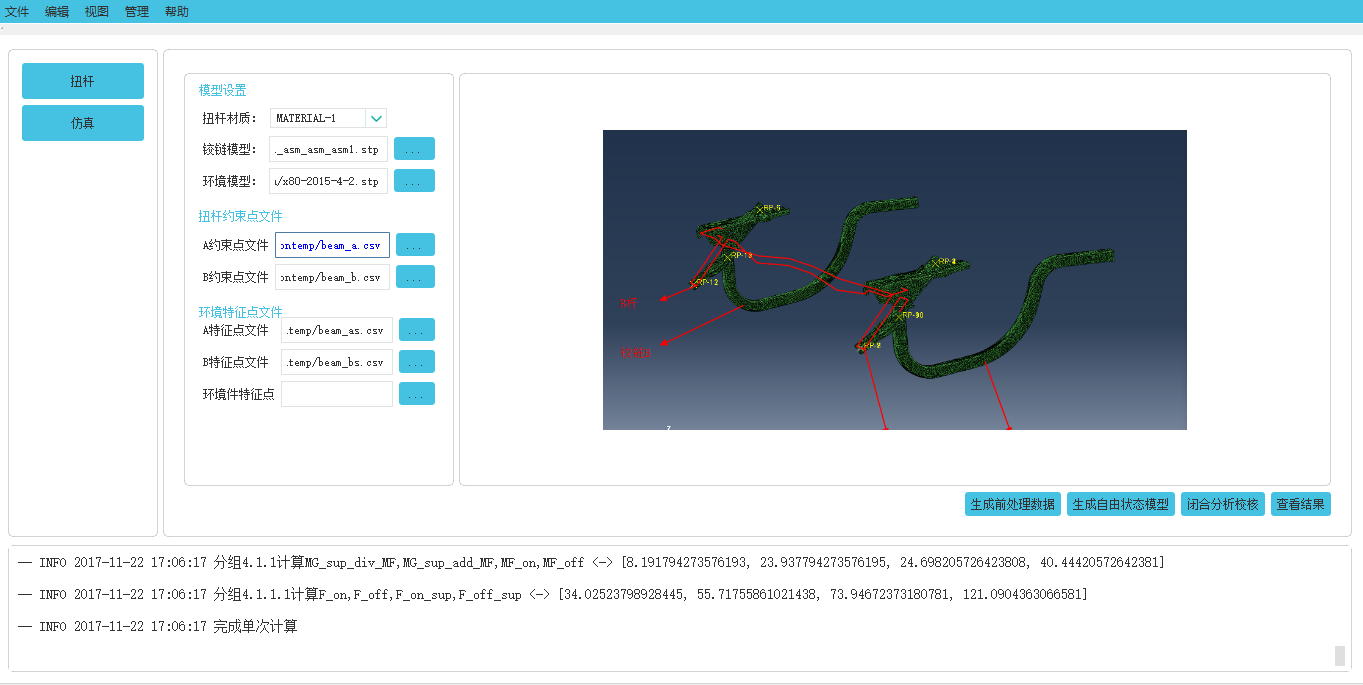Click the 生成自由状态模型 button
The height and width of the screenshot is (685, 1363).
tap(1120, 504)
